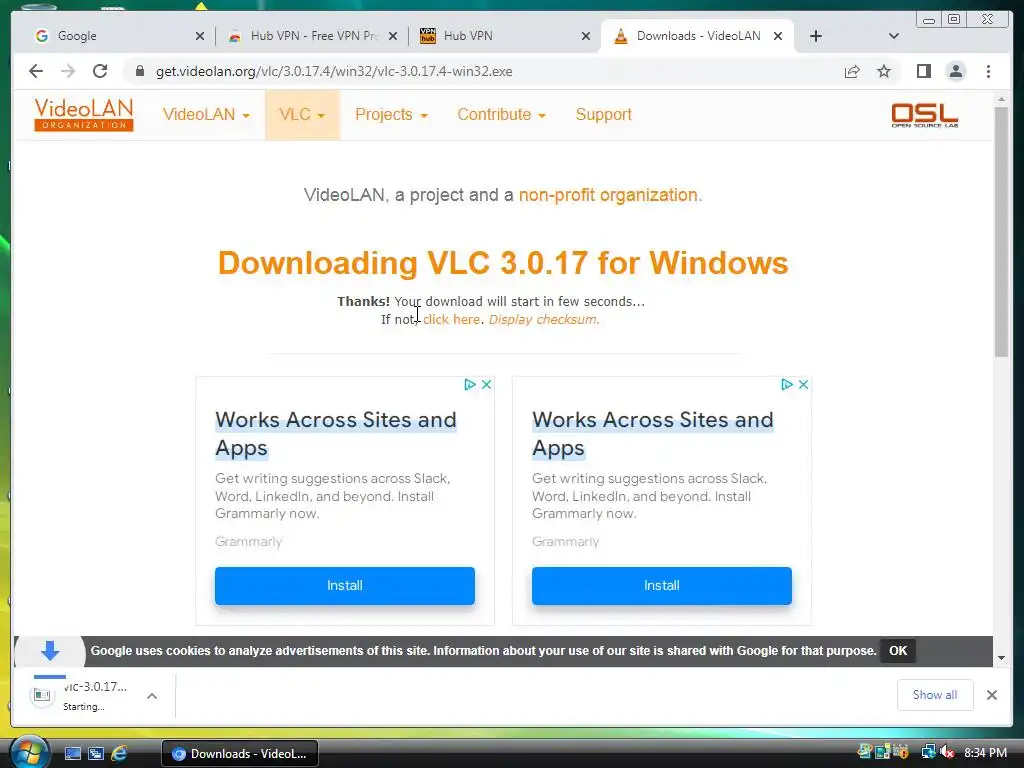The image size is (1024, 768).
Task: Click the network tray icon
Action: 928,752
